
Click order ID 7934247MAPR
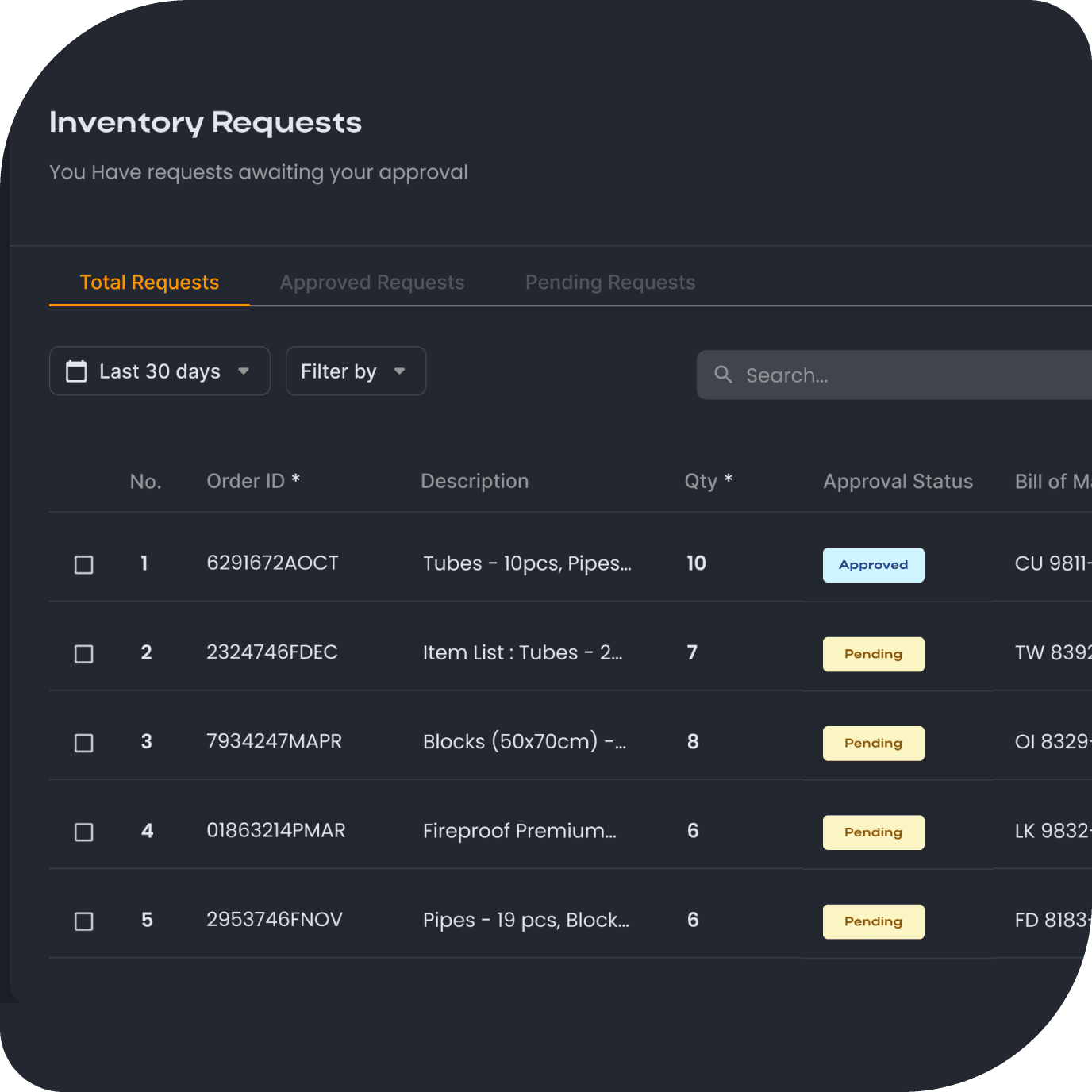274,741
